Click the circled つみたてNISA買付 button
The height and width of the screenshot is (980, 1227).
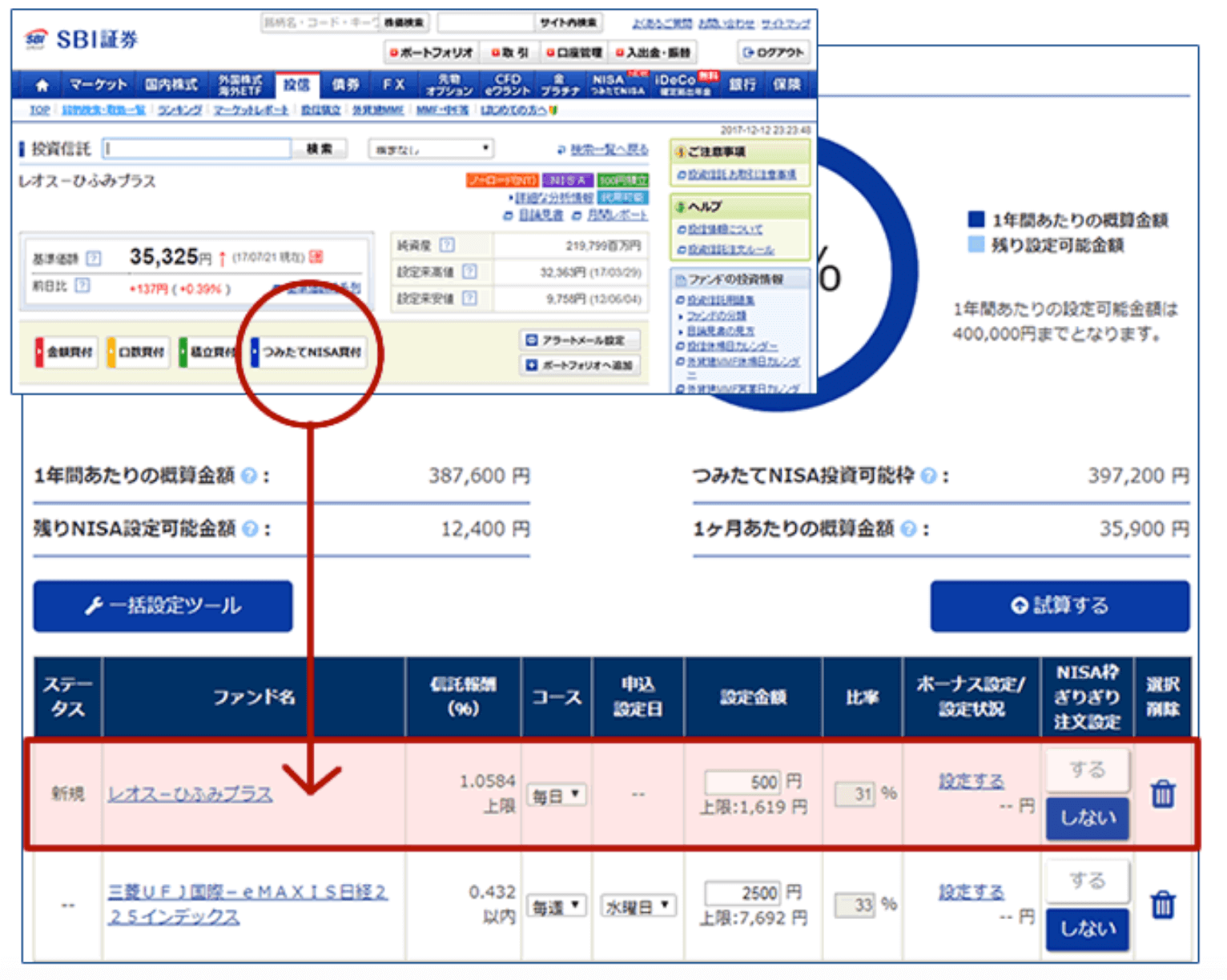click(x=309, y=351)
